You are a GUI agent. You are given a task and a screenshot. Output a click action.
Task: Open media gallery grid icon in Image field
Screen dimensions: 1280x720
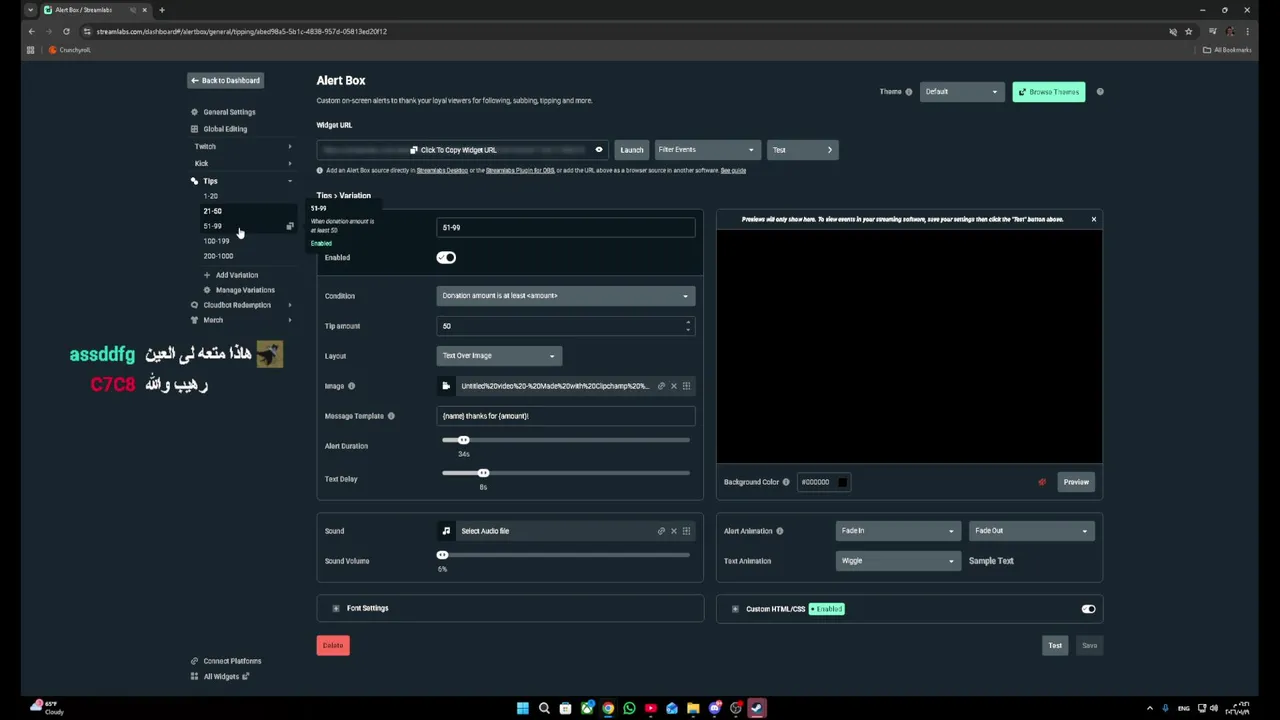686,386
